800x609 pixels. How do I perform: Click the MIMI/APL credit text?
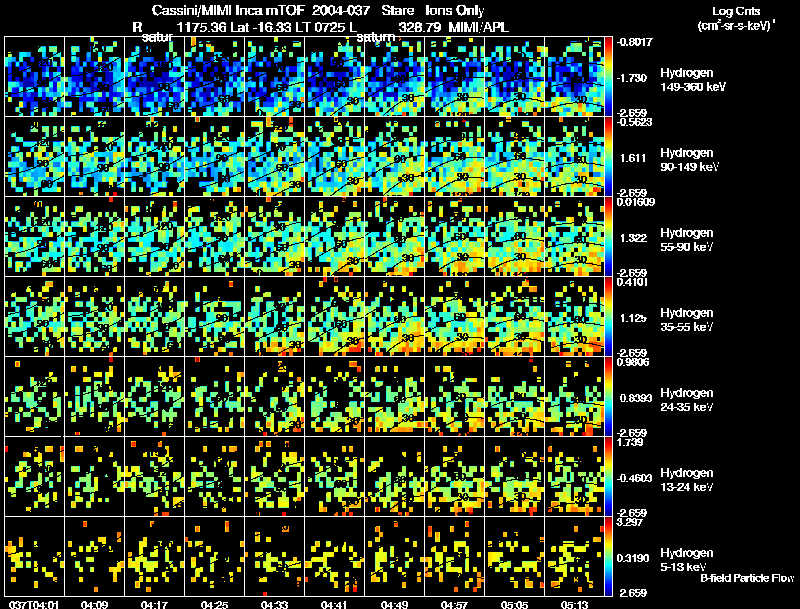[x=479, y=27]
